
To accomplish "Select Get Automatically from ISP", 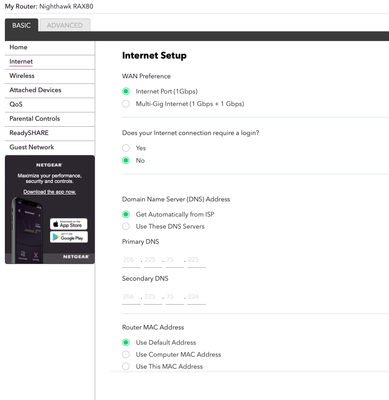I will [126, 214].
